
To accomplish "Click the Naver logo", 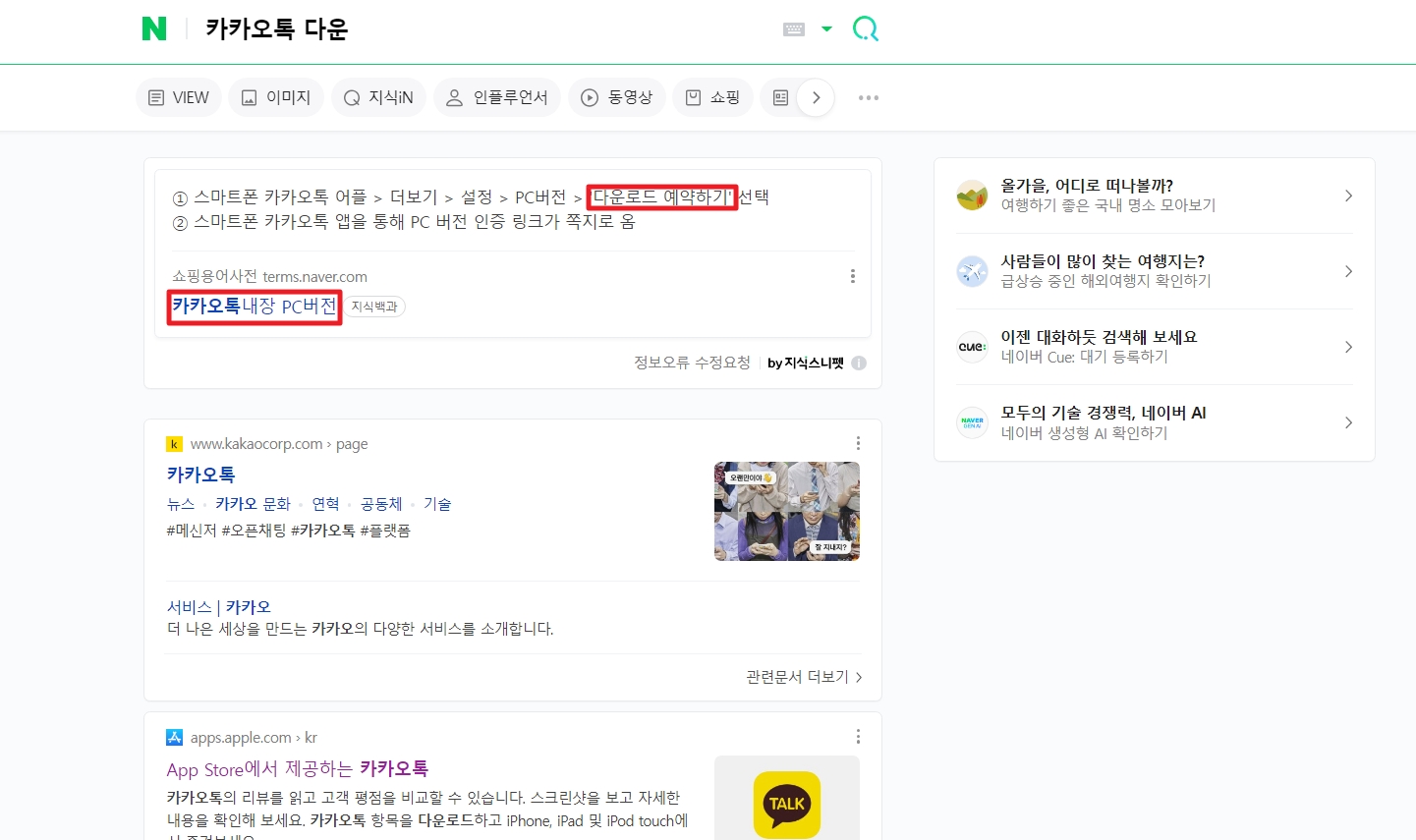I will click(x=154, y=28).
